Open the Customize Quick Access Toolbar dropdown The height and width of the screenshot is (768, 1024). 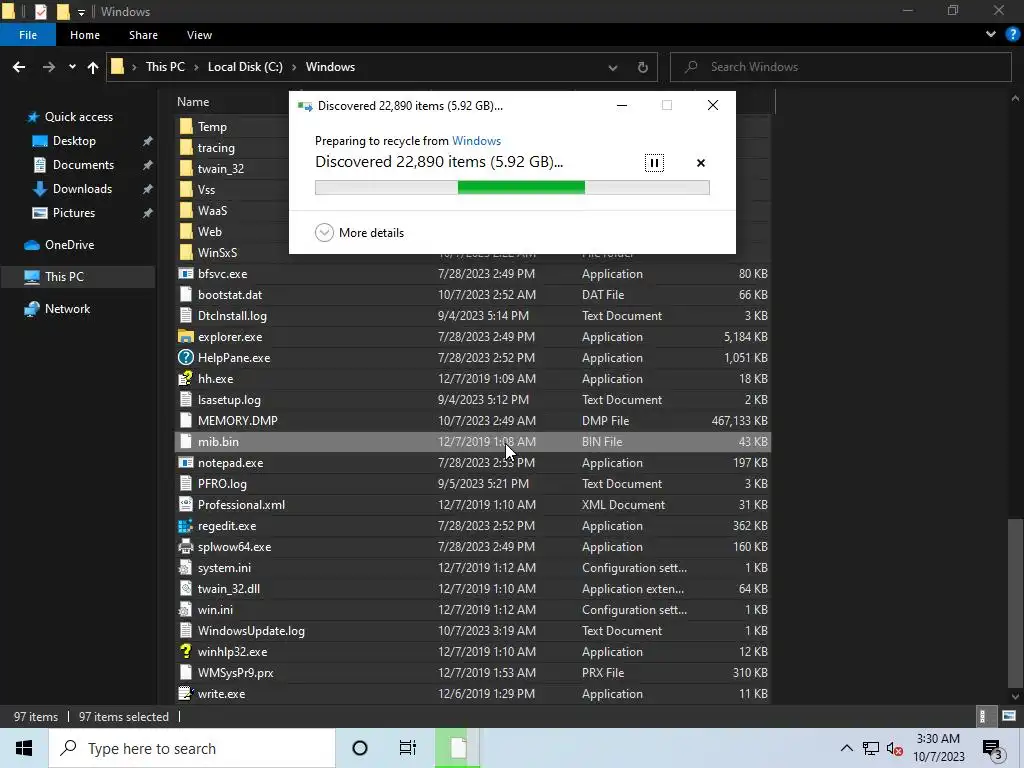(x=81, y=12)
